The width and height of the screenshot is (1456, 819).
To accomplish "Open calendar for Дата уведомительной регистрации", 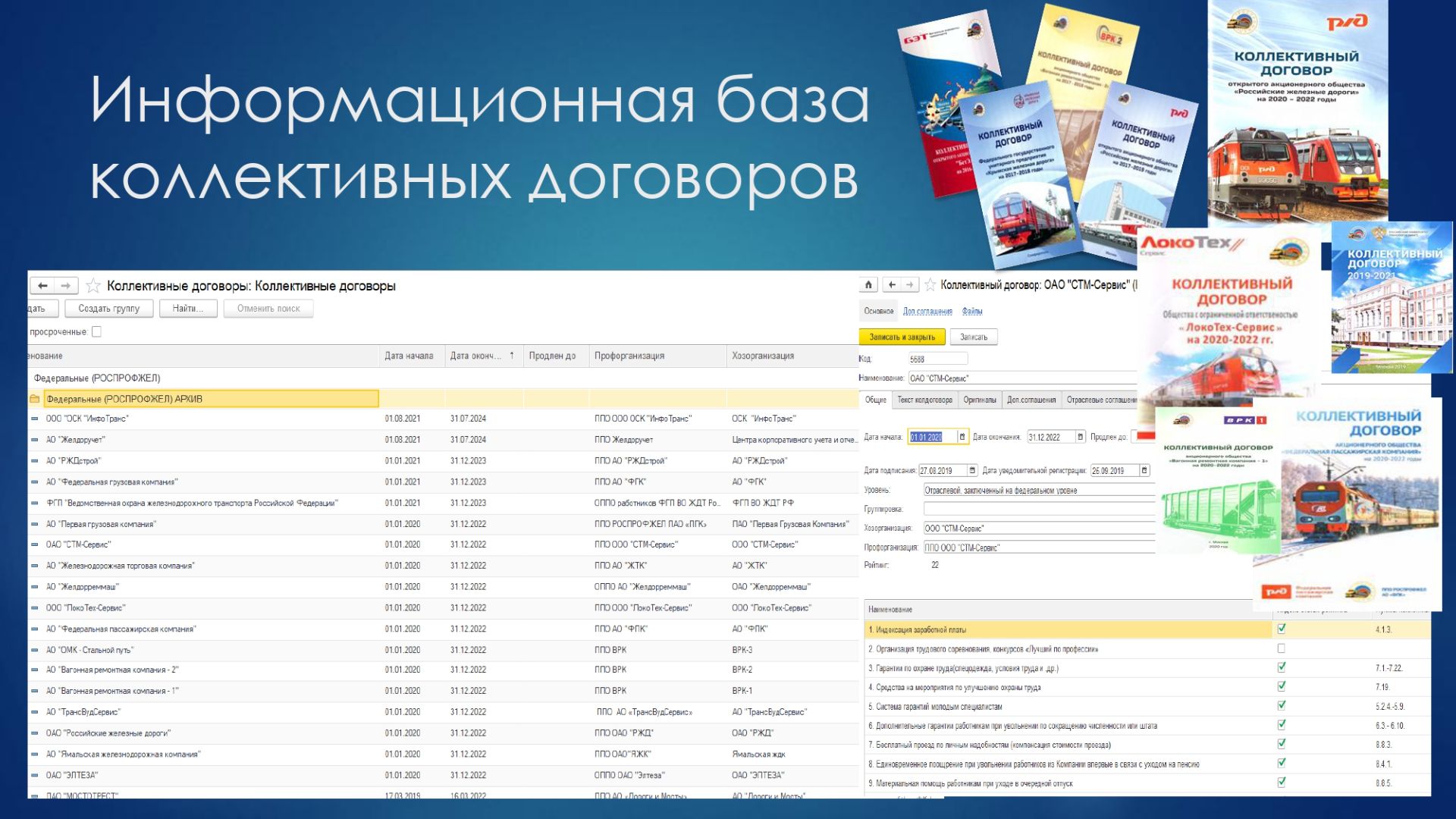I will pyautogui.click(x=1144, y=471).
